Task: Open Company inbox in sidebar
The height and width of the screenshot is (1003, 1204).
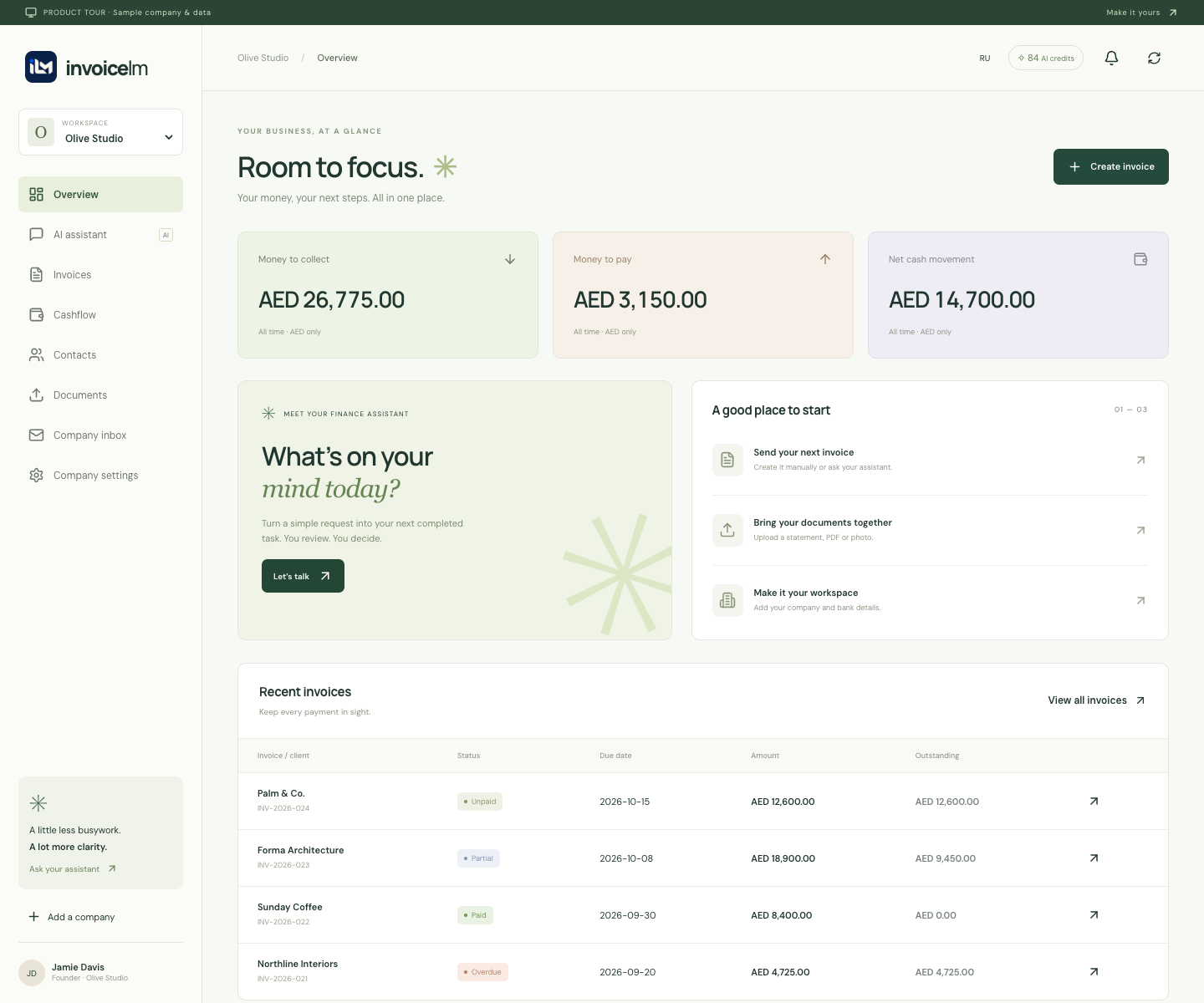Action: 100,435
